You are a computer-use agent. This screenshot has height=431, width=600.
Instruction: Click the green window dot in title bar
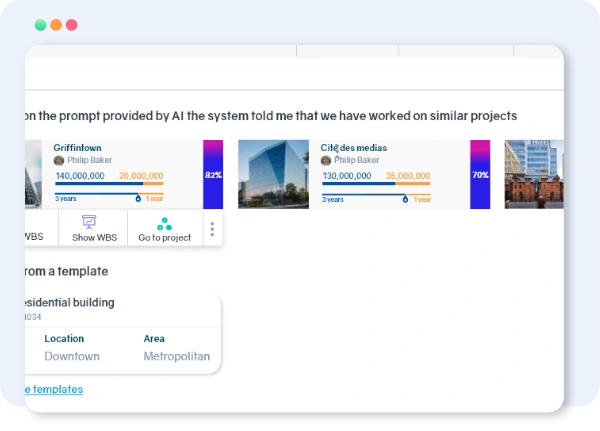(x=40, y=25)
